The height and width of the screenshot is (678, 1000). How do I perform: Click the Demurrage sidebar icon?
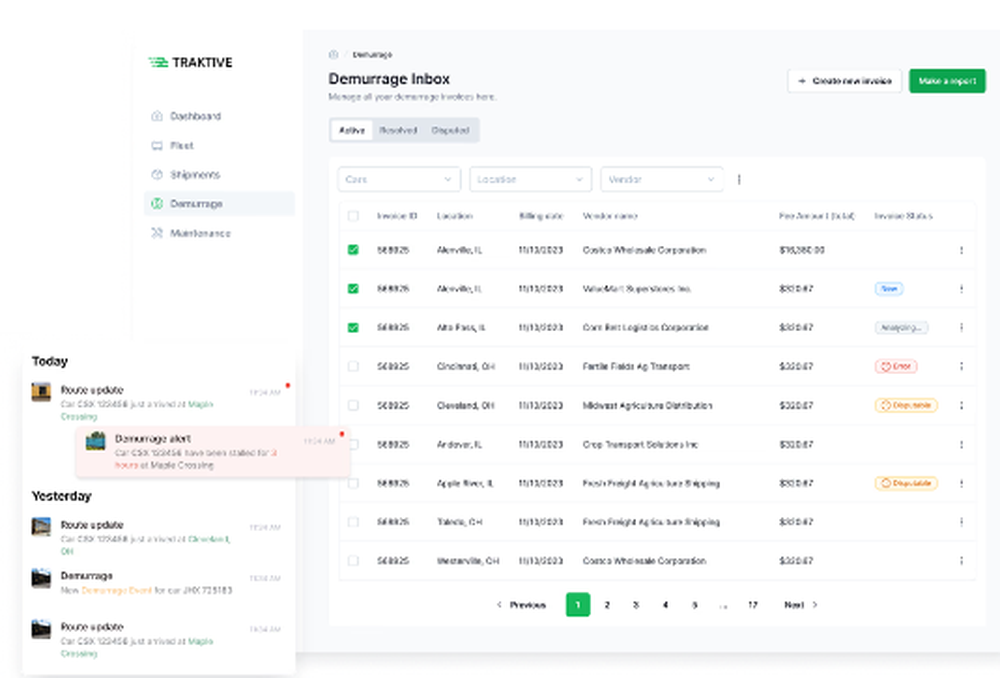[157, 203]
